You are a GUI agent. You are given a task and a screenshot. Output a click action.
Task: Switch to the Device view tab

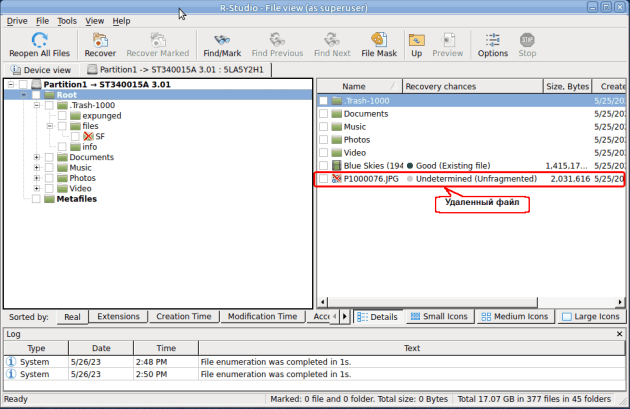point(41,70)
